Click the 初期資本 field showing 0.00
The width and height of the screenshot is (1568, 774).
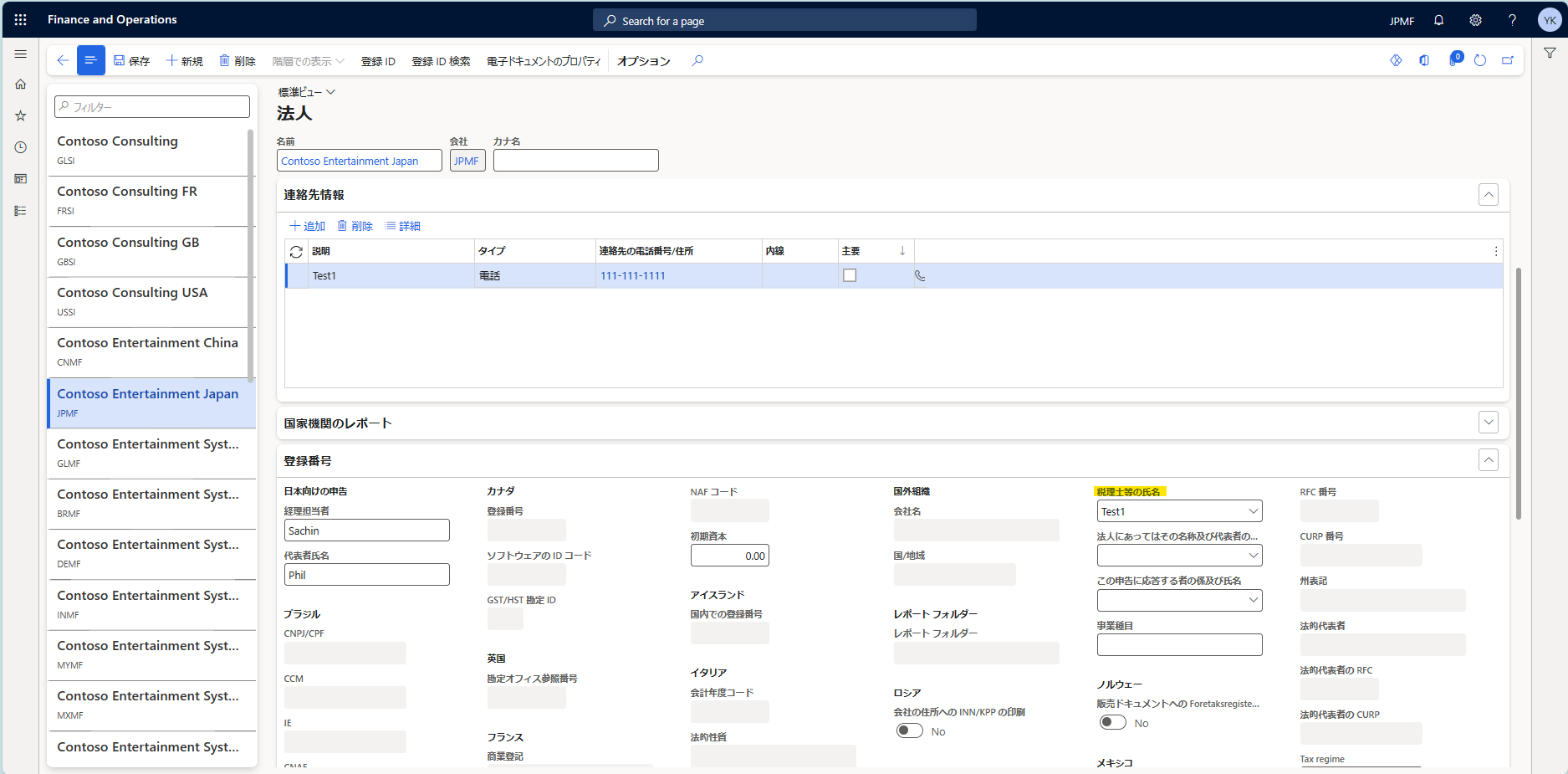(x=730, y=556)
